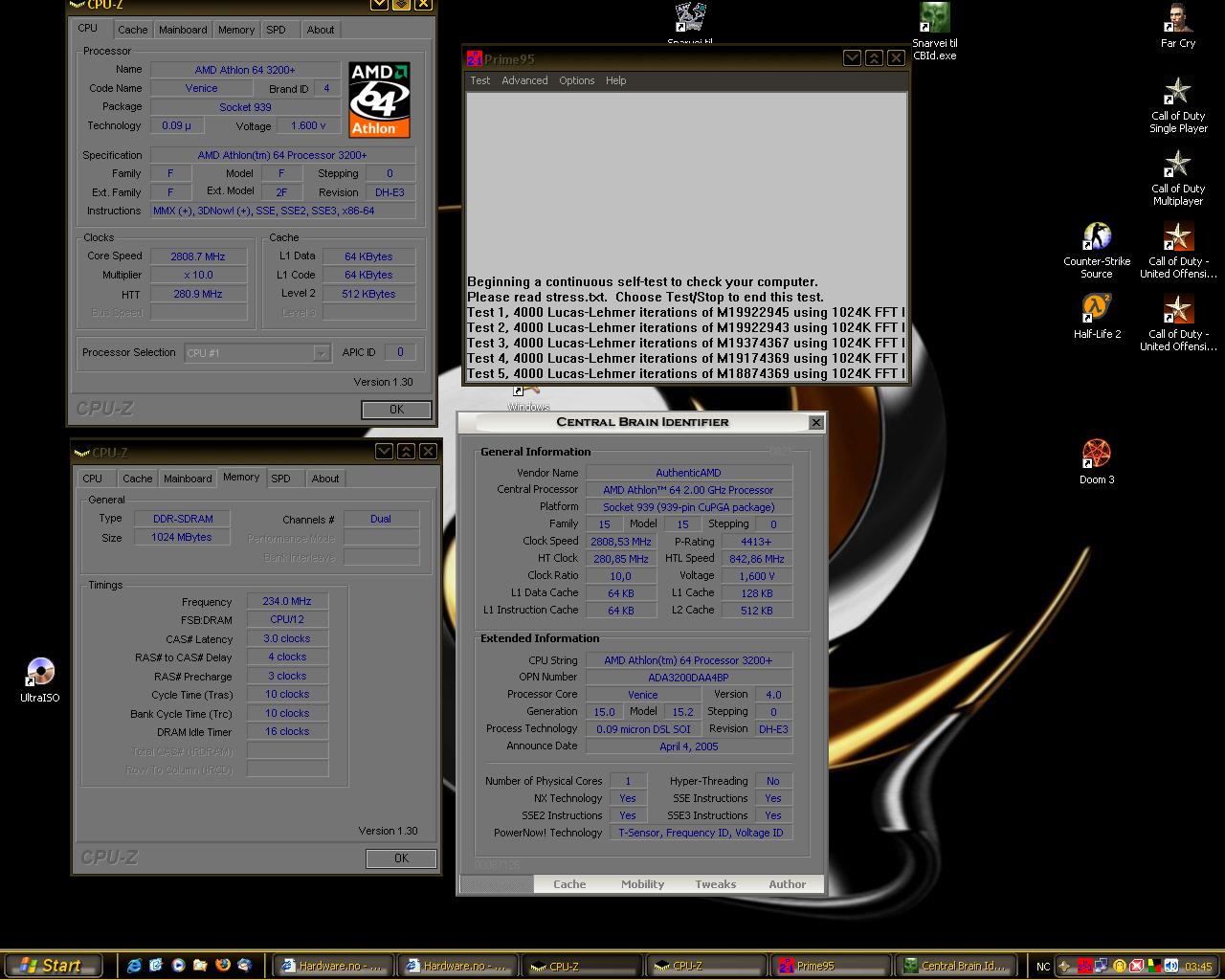Roll up the Prime95 window with double-arrow button
The height and width of the screenshot is (980, 1225).
coord(874,58)
